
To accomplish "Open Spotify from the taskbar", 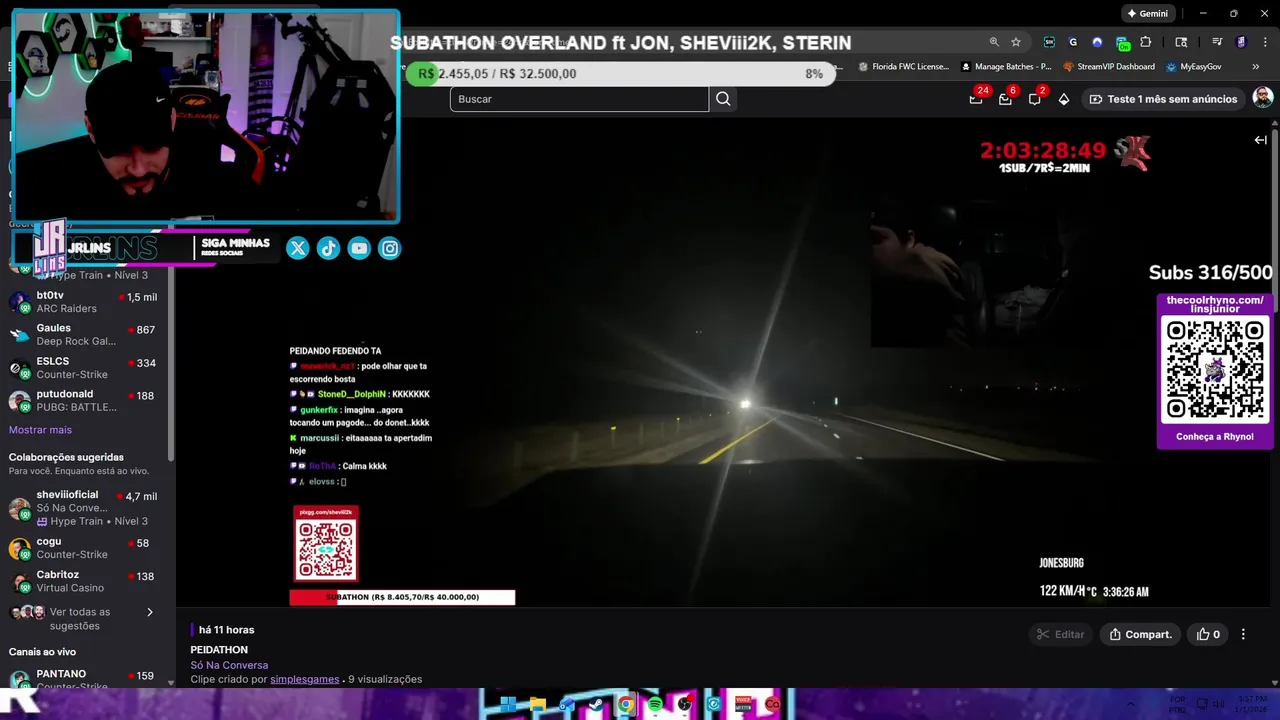I will point(655,704).
